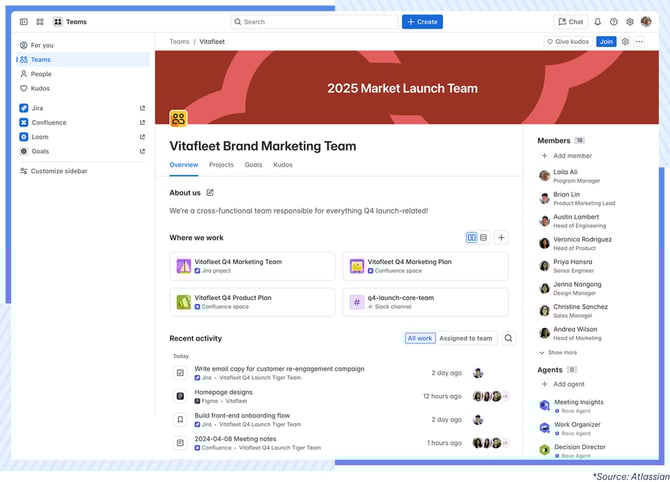
Task: Click the Search input field
Action: [314, 22]
